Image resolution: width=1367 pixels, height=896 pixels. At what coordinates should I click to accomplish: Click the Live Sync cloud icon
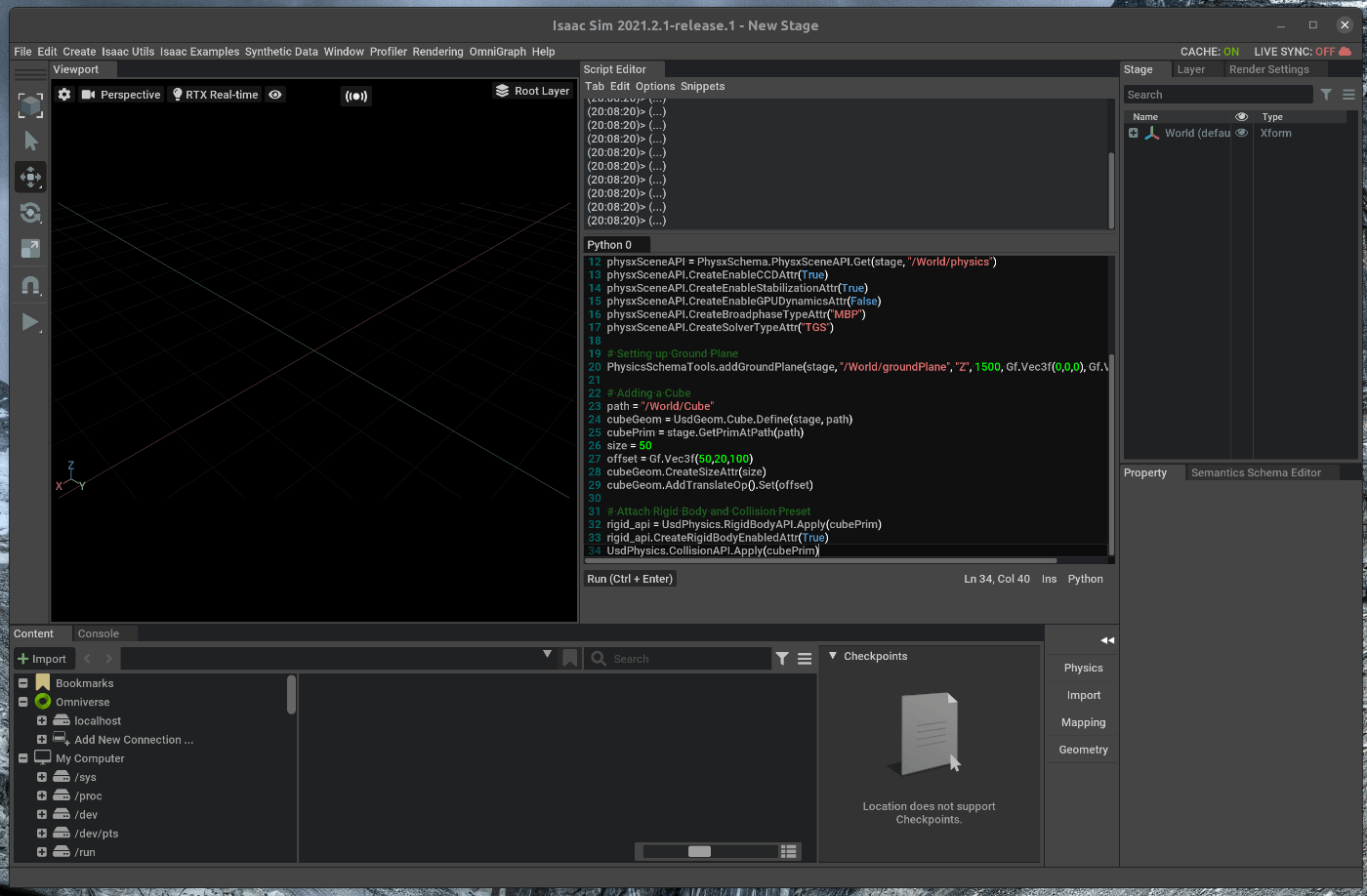pos(1346,52)
